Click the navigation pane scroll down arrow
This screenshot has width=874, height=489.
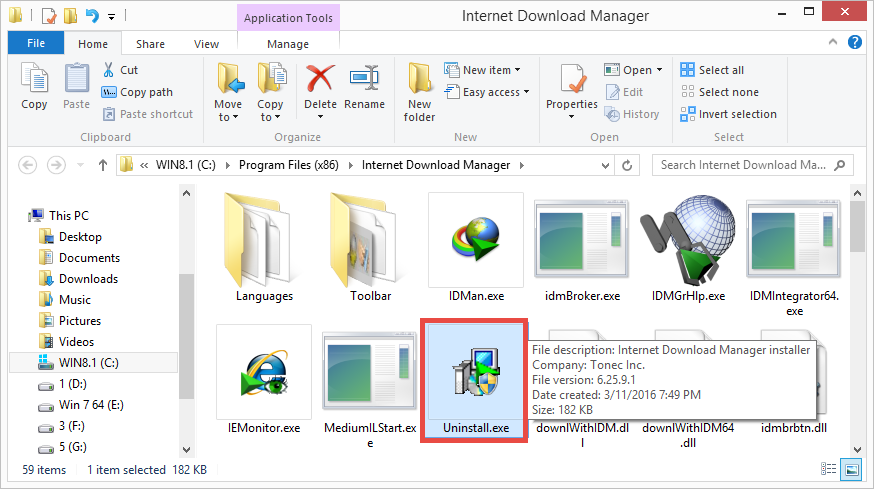186,449
